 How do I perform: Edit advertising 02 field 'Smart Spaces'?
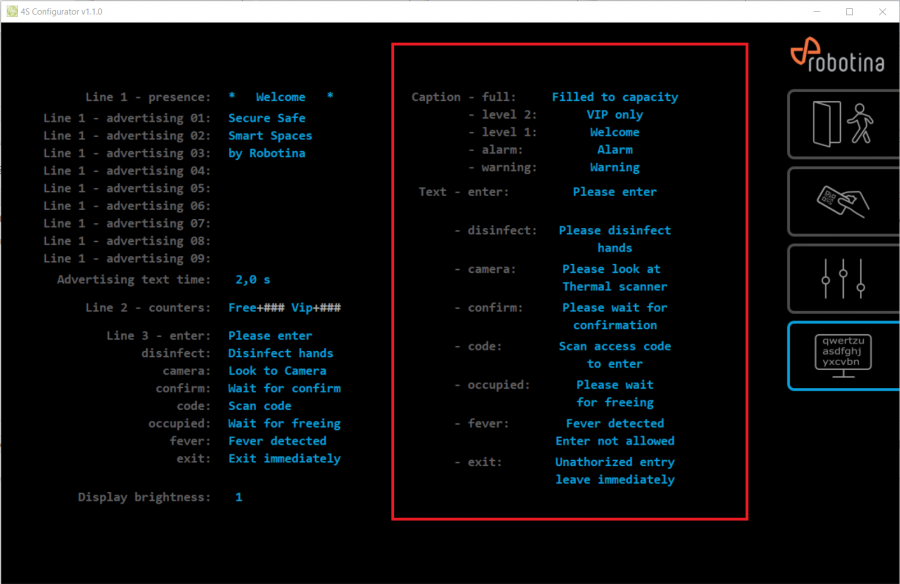click(x=270, y=136)
